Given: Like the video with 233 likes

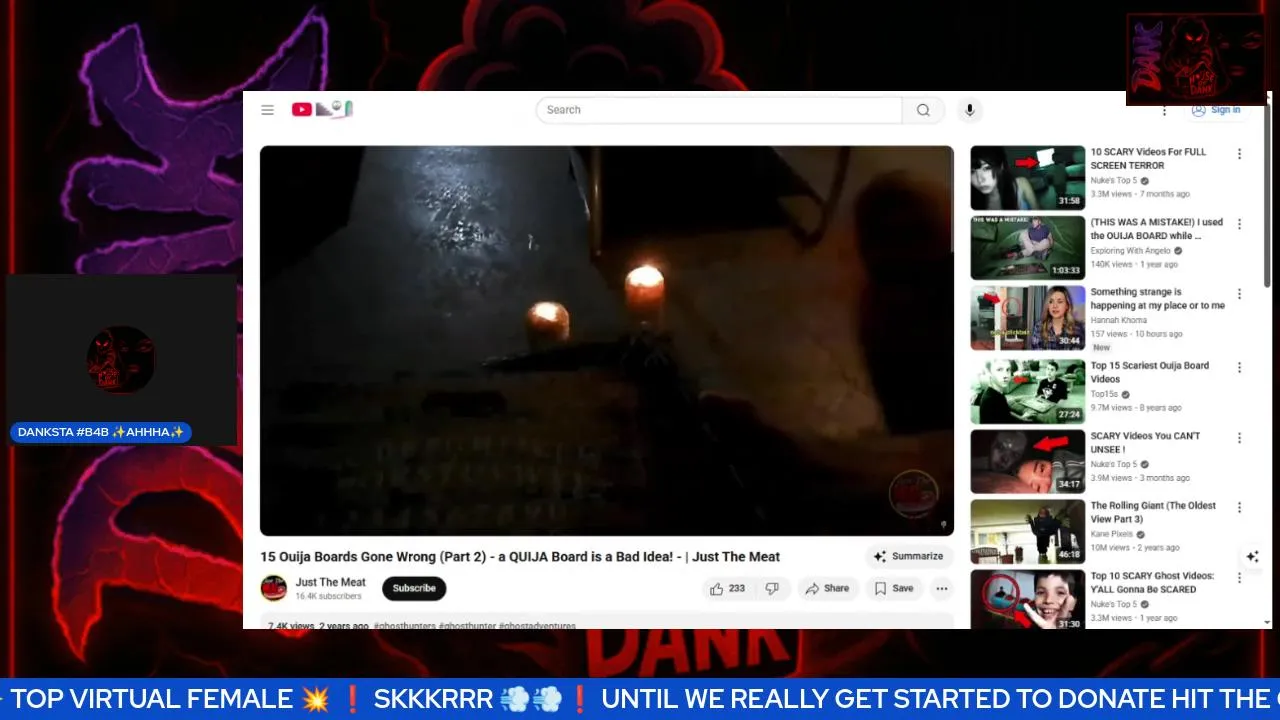Looking at the screenshot, I should (x=727, y=589).
